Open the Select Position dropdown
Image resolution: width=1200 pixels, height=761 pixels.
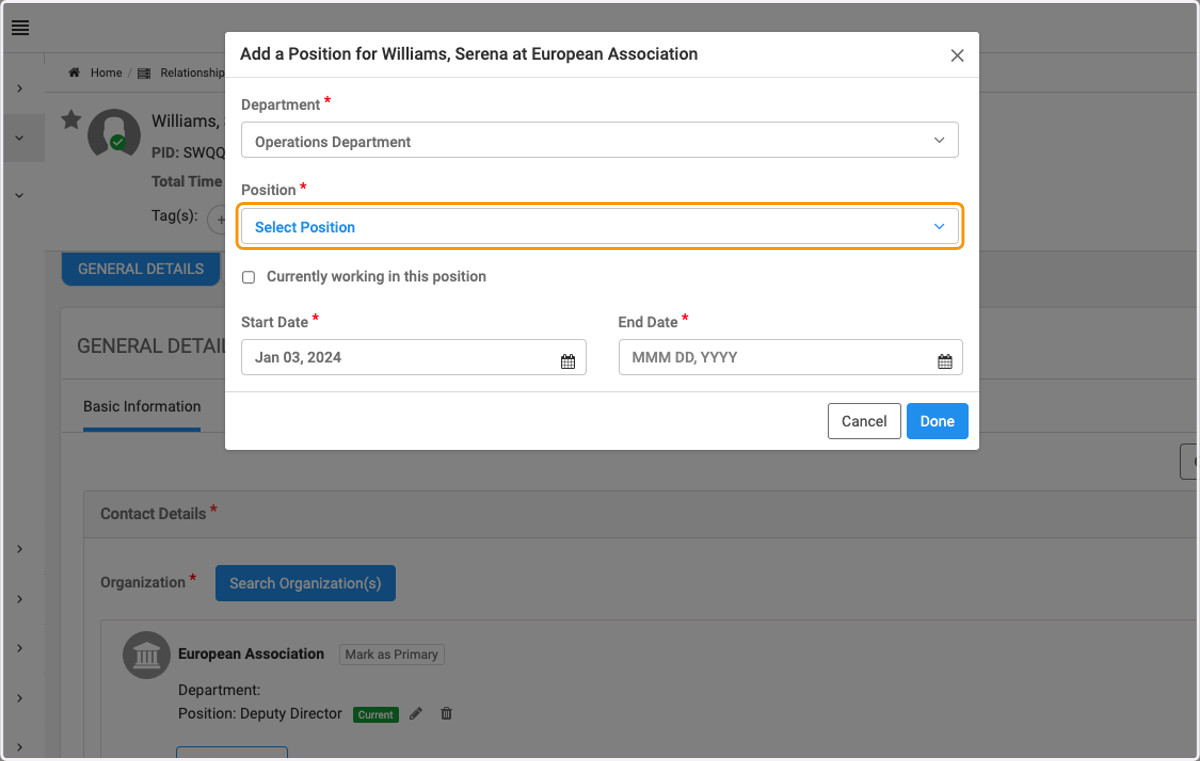[x=600, y=227]
